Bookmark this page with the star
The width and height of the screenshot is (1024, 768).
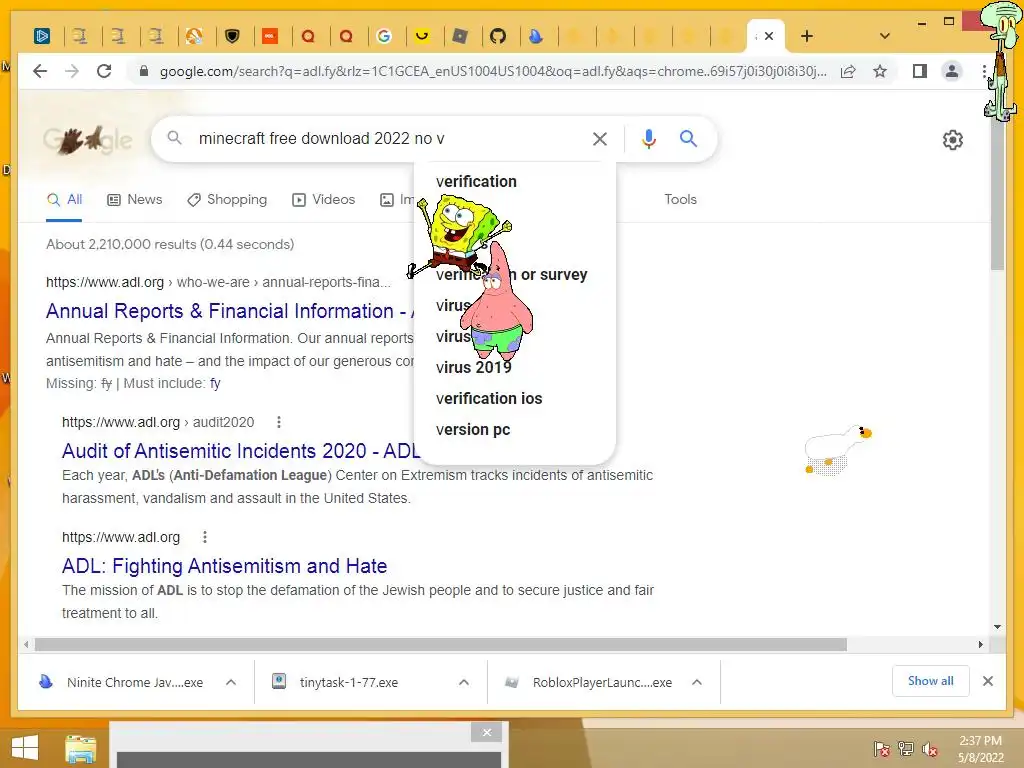click(x=880, y=71)
